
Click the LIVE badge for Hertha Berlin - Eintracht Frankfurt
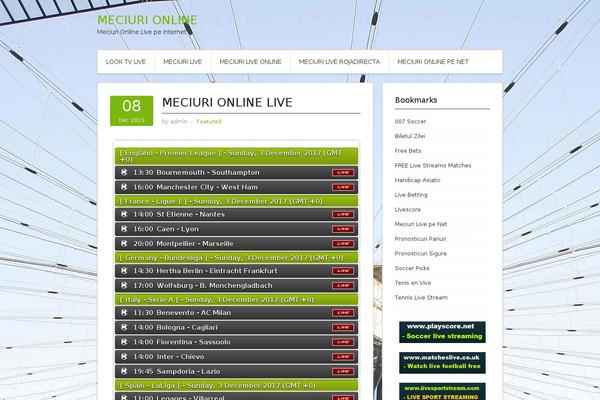click(343, 271)
